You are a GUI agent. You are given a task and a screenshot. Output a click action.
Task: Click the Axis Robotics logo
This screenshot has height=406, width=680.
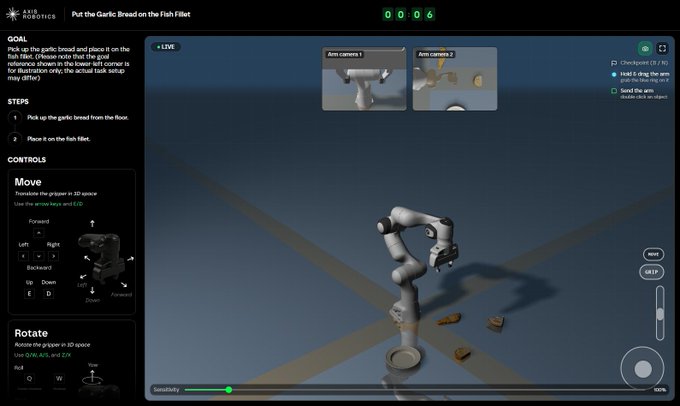coord(31,14)
